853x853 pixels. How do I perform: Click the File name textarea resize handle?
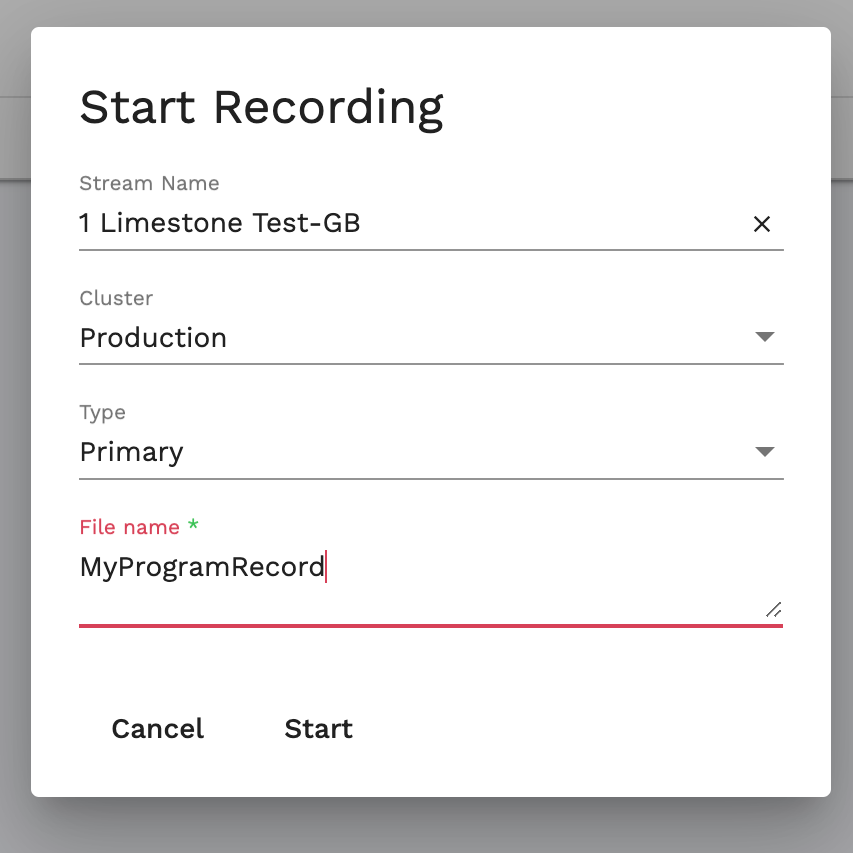pos(774,610)
